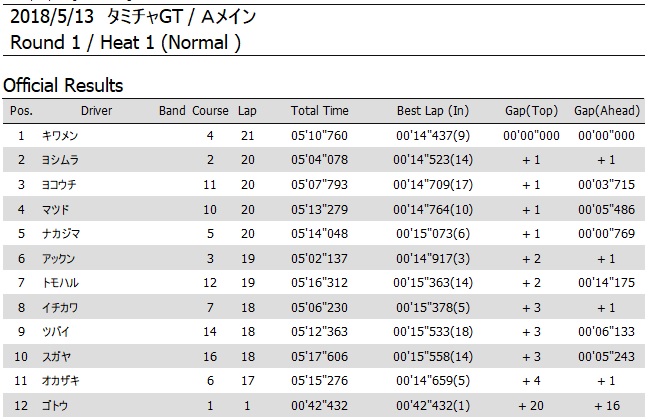Click the Course column header
Viewport: 648px width, 420px height.
210,111
